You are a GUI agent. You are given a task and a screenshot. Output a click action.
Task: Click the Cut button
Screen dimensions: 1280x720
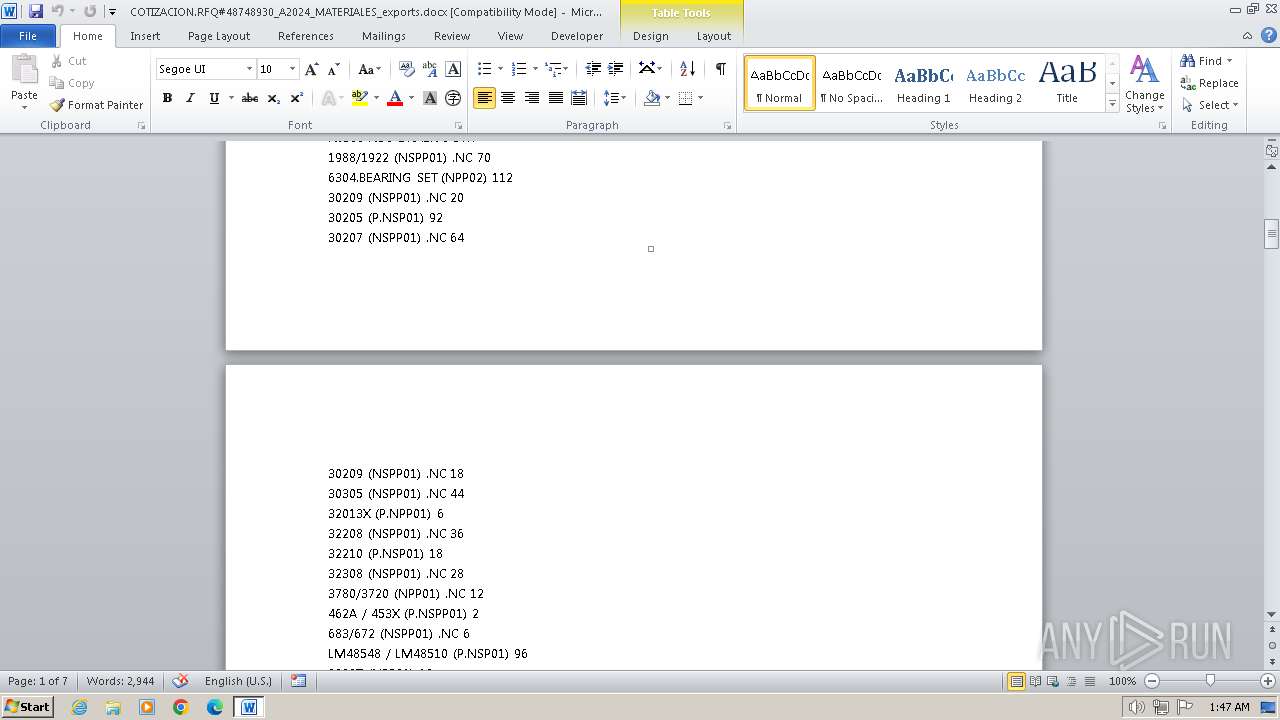point(69,61)
